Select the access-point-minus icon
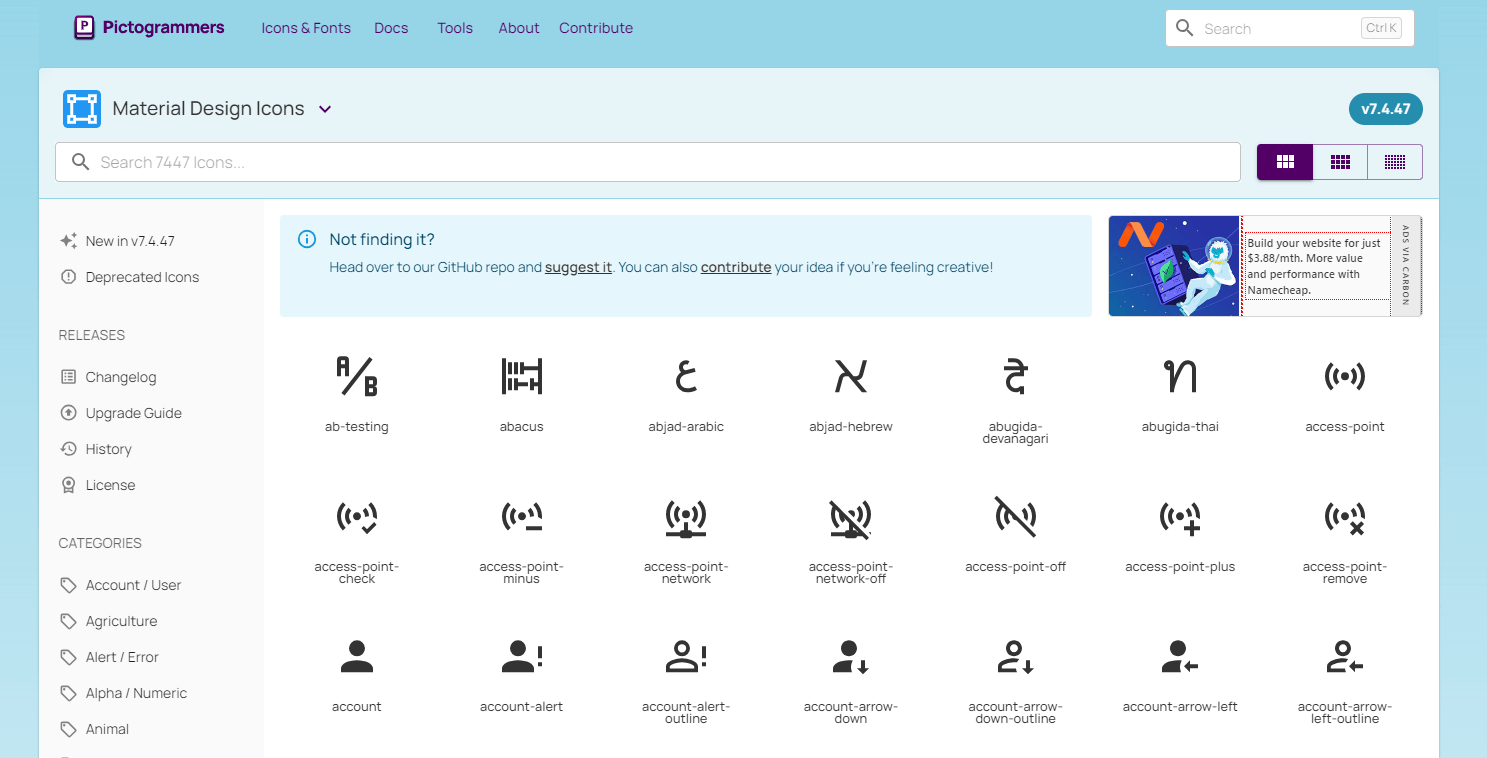This screenshot has height=758, width=1487. [x=522, y=516]
